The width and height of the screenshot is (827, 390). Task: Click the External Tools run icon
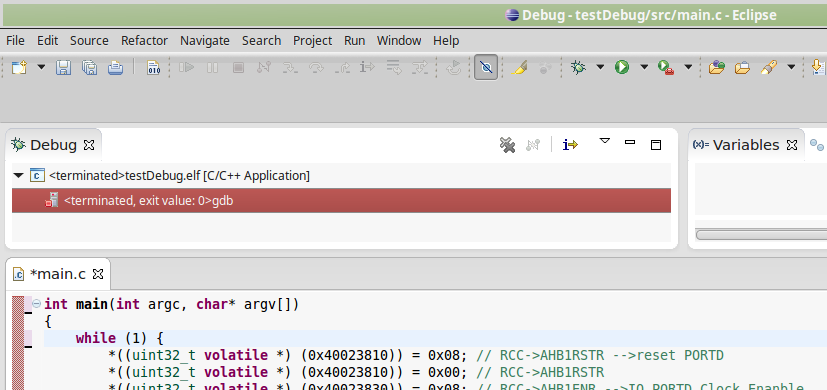point(666,68)
